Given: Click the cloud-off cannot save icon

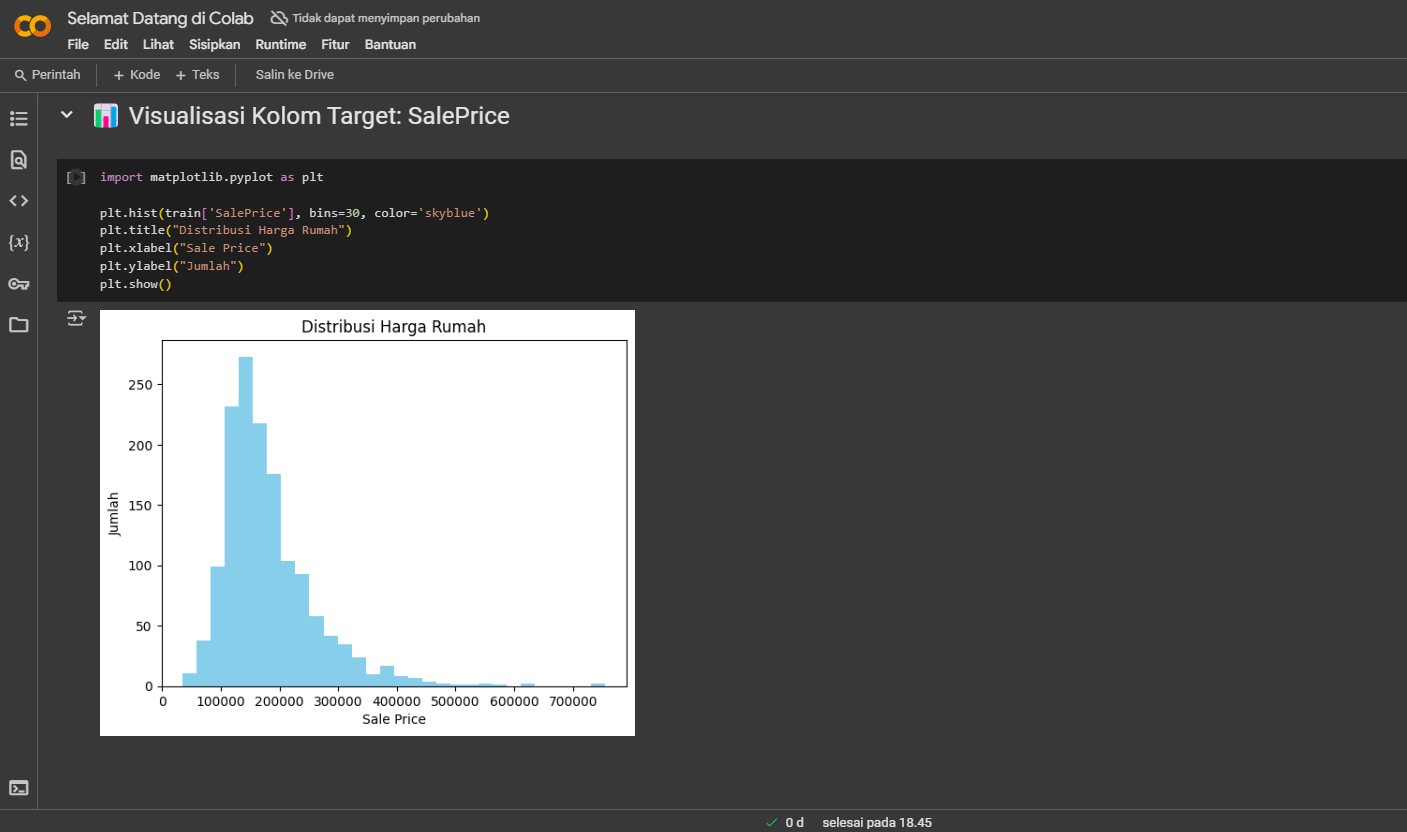Looking at the screenshot, I should pyautogui.click(x=279, y=18).
